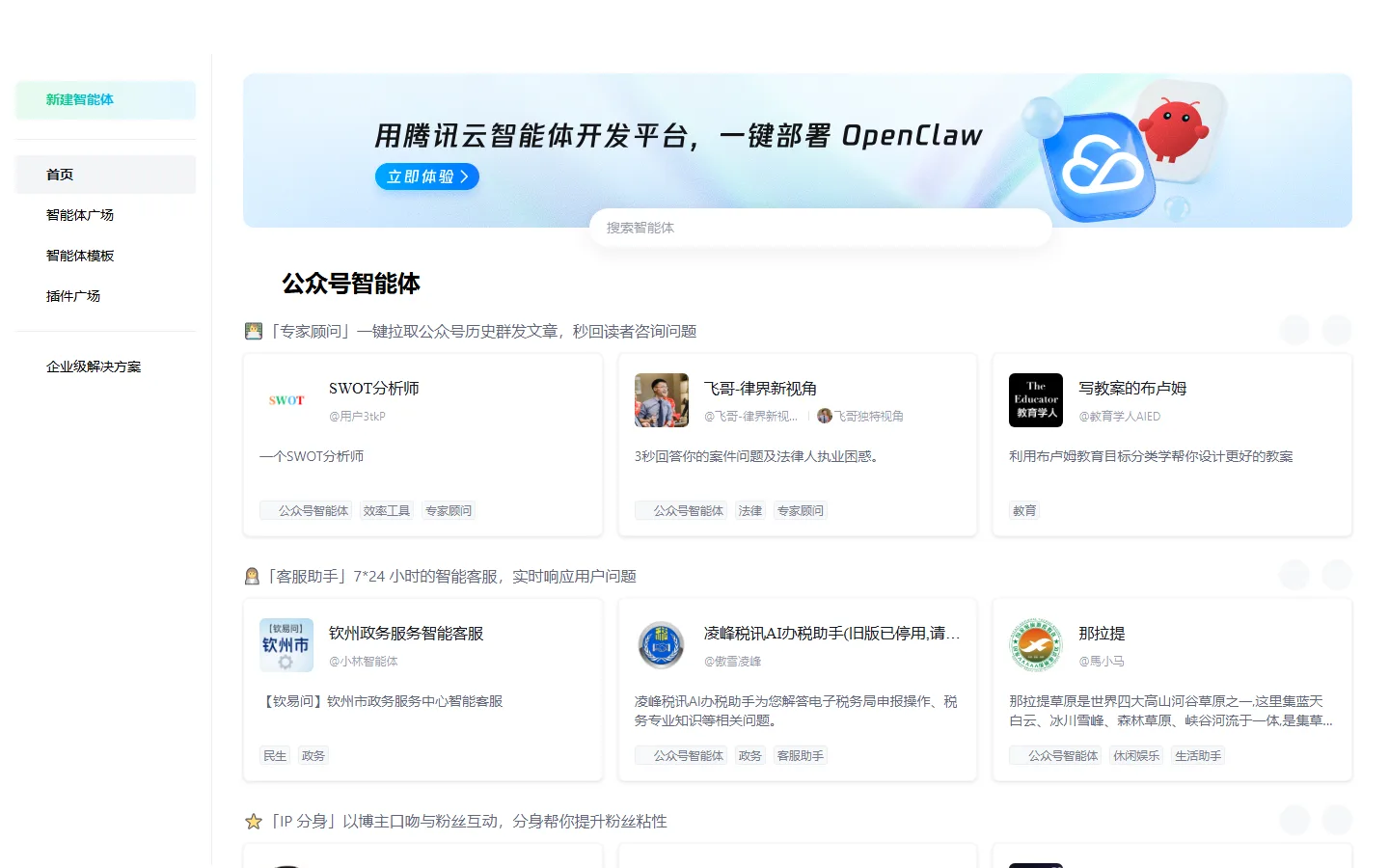Click the 新建智能体 button
The image size is (1389, 868).
tap(105, 99)
